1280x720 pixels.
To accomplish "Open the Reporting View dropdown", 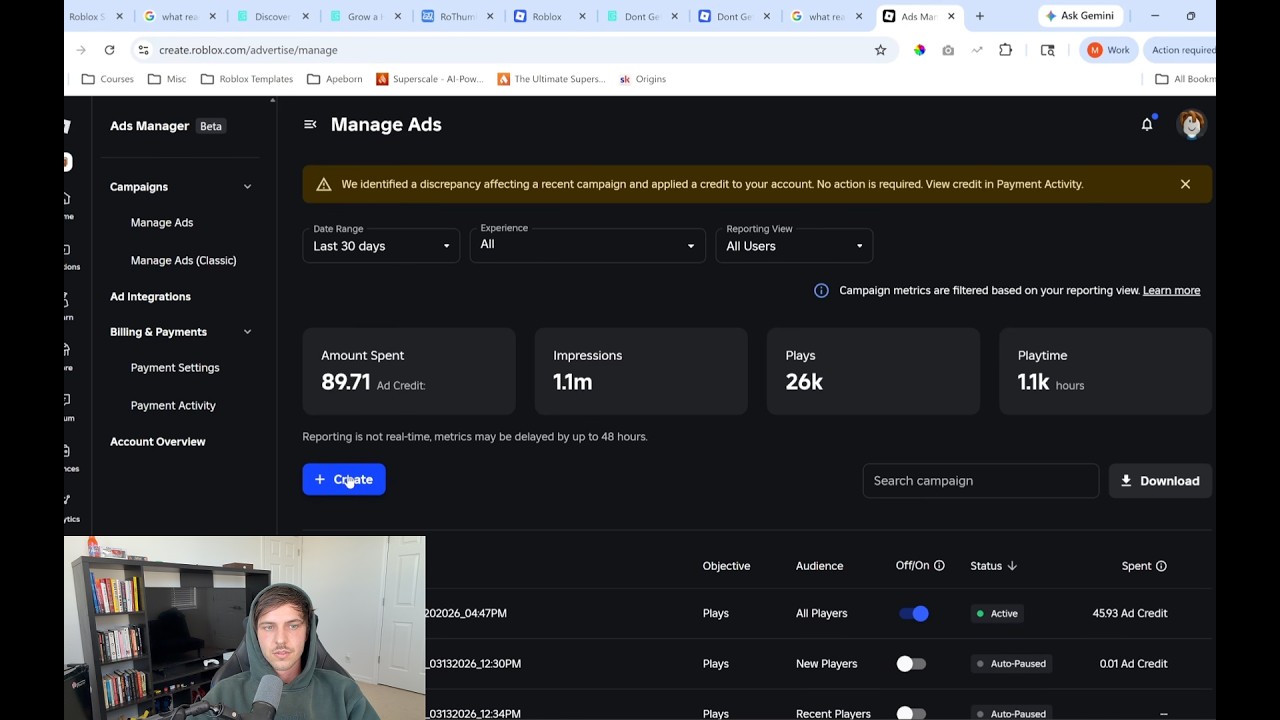I will [794, 245].
